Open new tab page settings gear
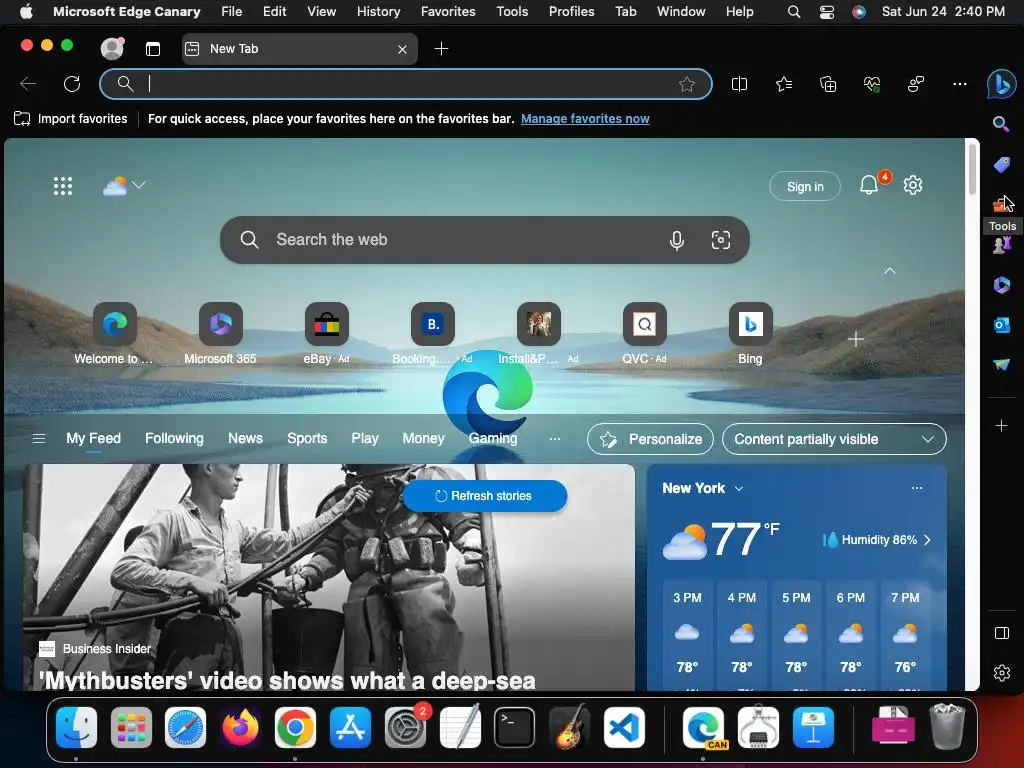This screenshot has height=768, width=1024. coord(912,185)
